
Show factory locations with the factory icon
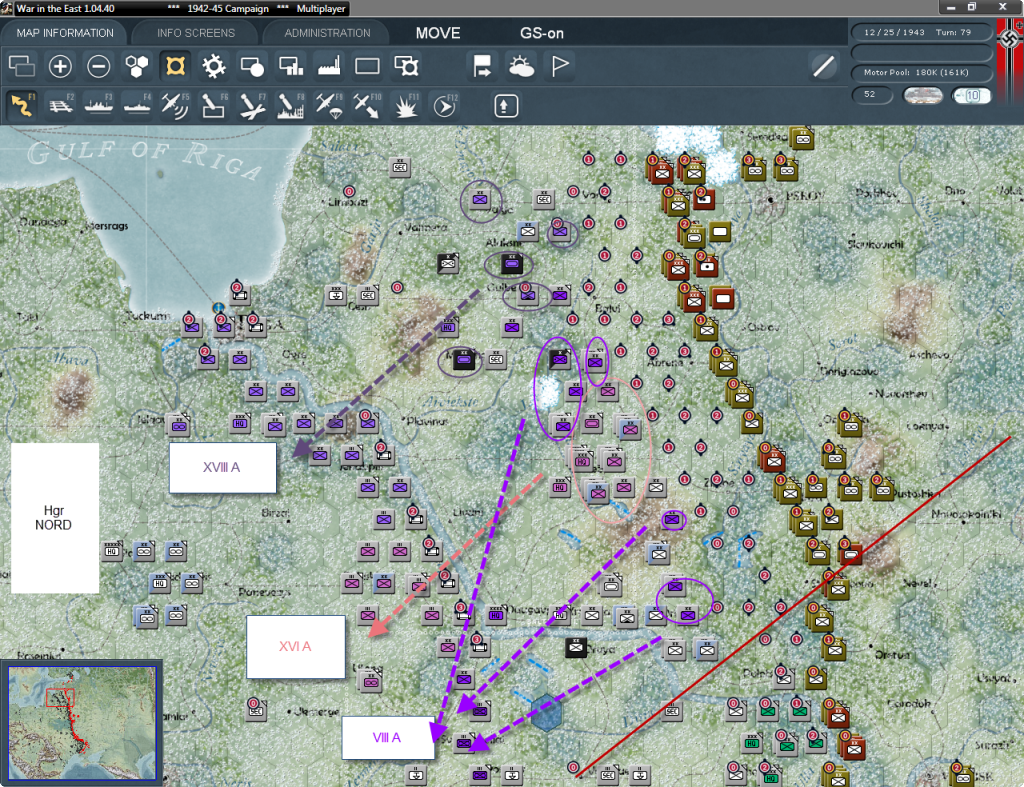[x=328, y=66]
